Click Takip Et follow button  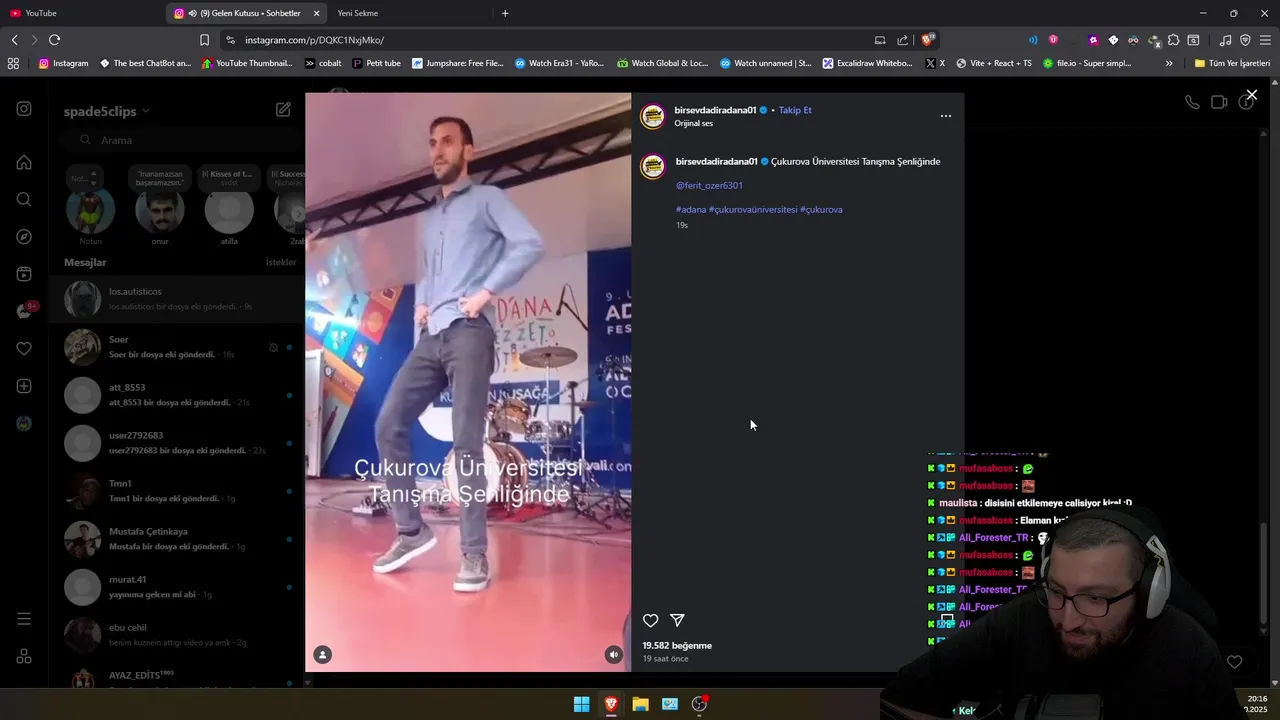[x=795, y=110]
